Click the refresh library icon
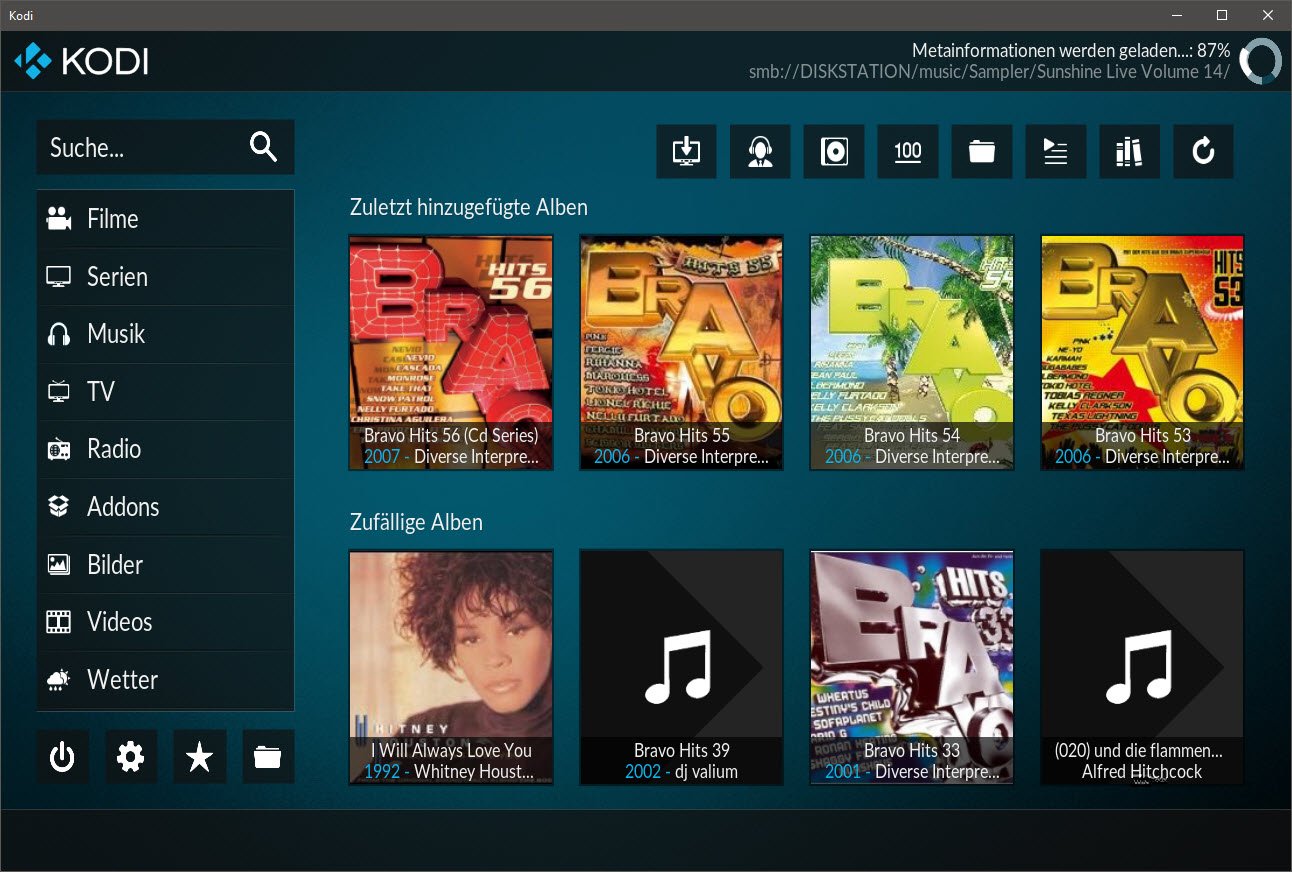The width and height of the screenshot is (1292, 872). click(1203, 151)
